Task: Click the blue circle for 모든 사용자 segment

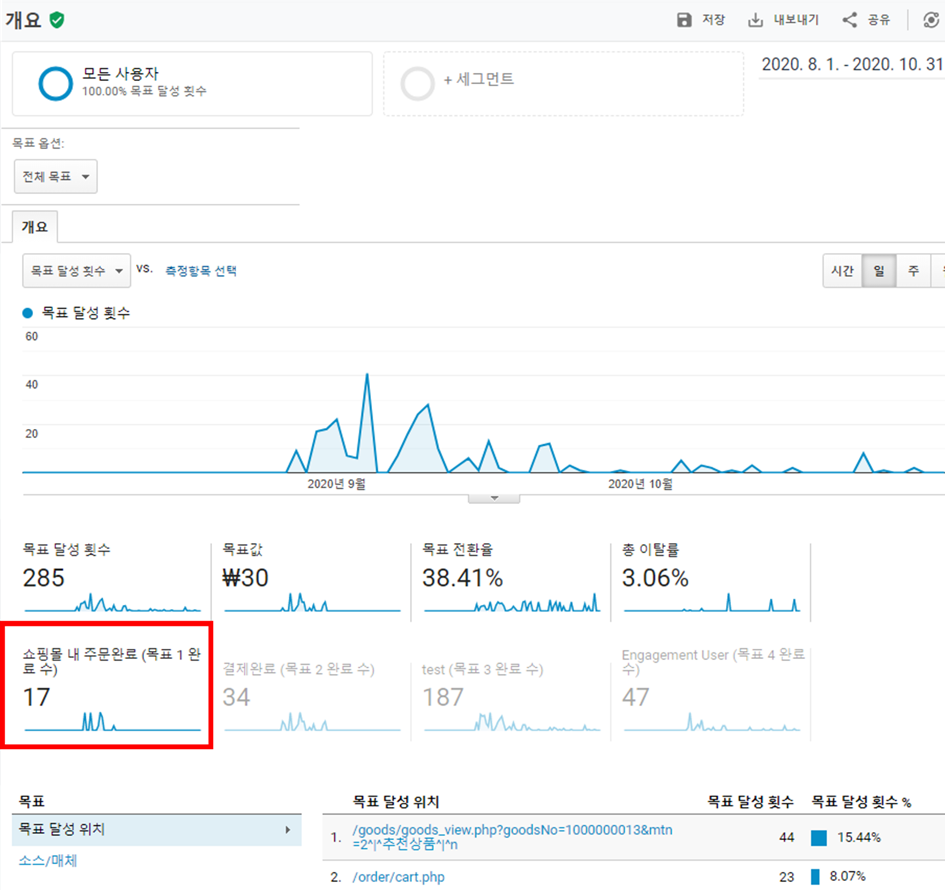Action: tap(55, 83)
